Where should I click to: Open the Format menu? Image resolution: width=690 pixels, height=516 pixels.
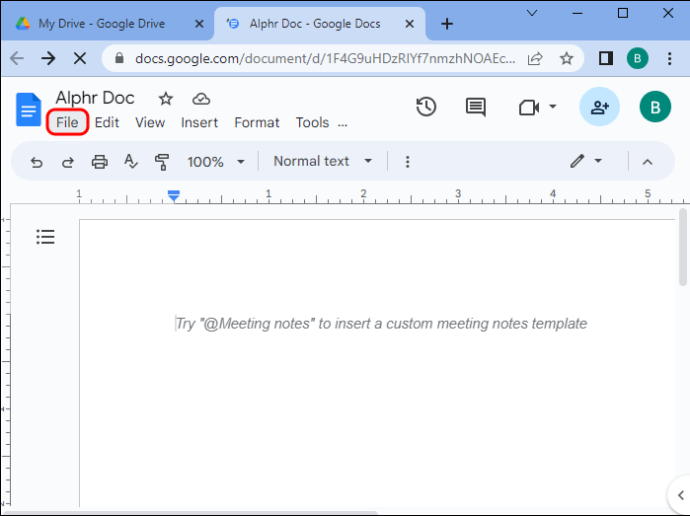pos(257,122)
